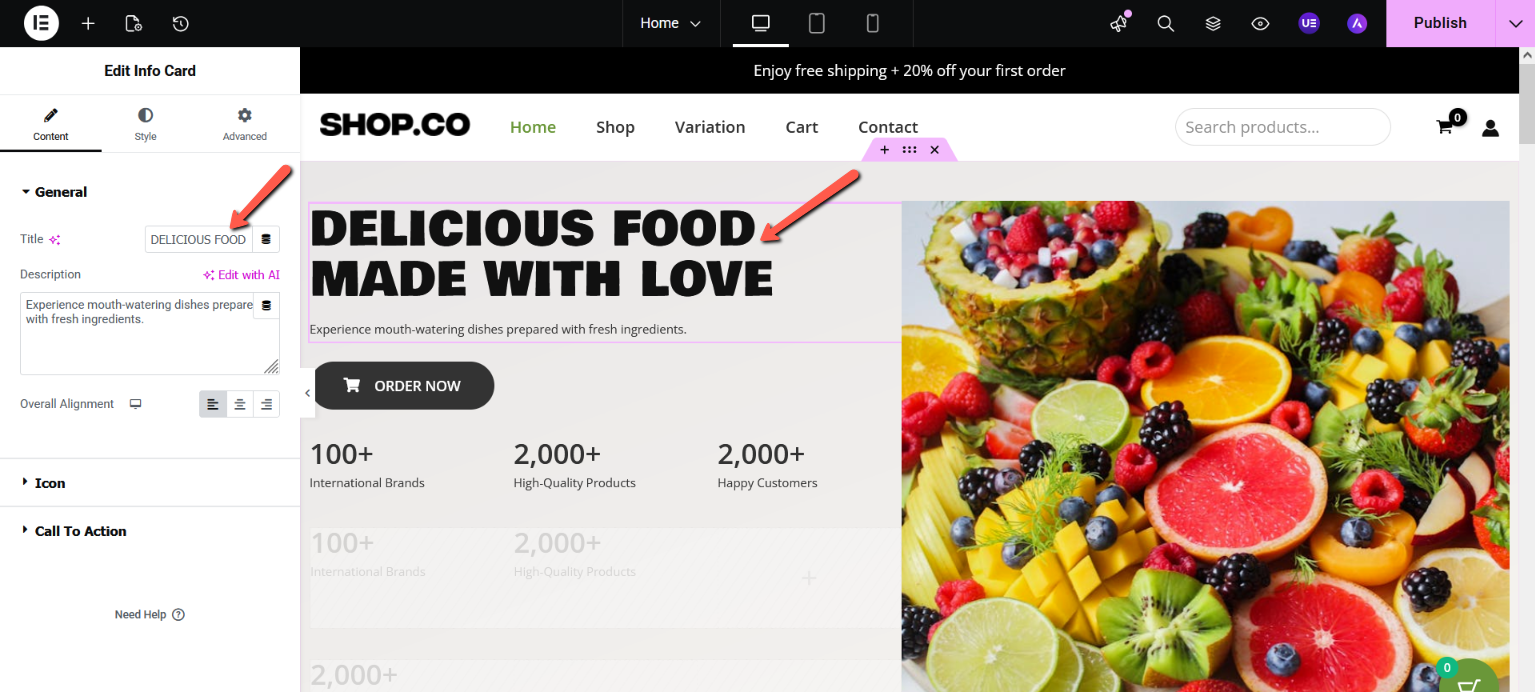1535x692 pixels.
Task: Select the hero description text in canvas
Action: (498, 329)
